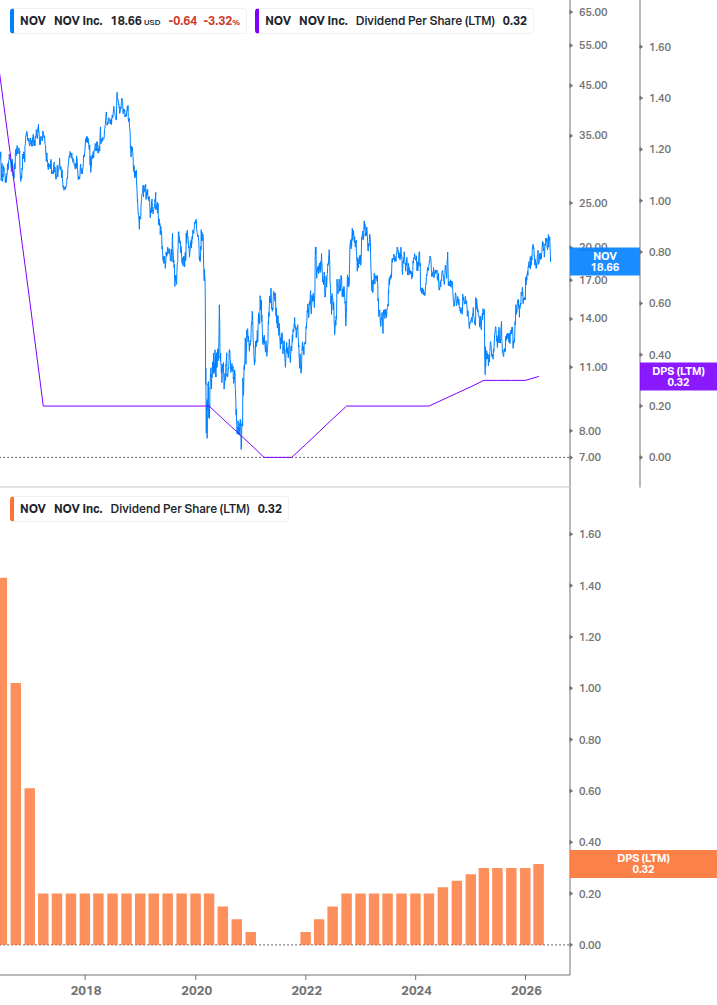
Task: Select the NOV Inc. price legend showing 18.66 USD
Action: pos(128,21)
